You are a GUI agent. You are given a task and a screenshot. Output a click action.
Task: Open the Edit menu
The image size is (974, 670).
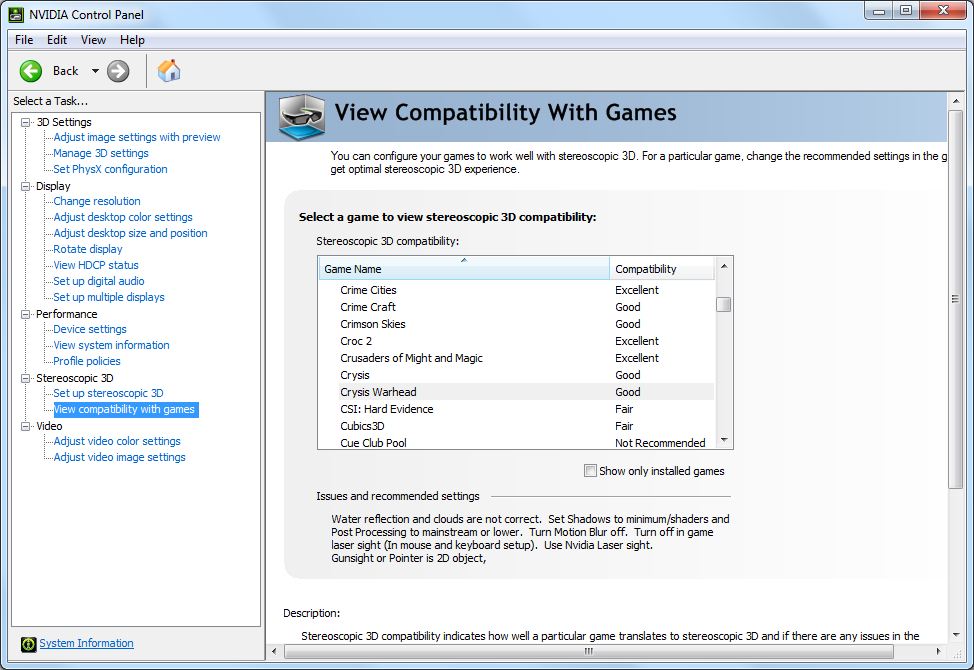pyautogui.click(x=57, y=40)
